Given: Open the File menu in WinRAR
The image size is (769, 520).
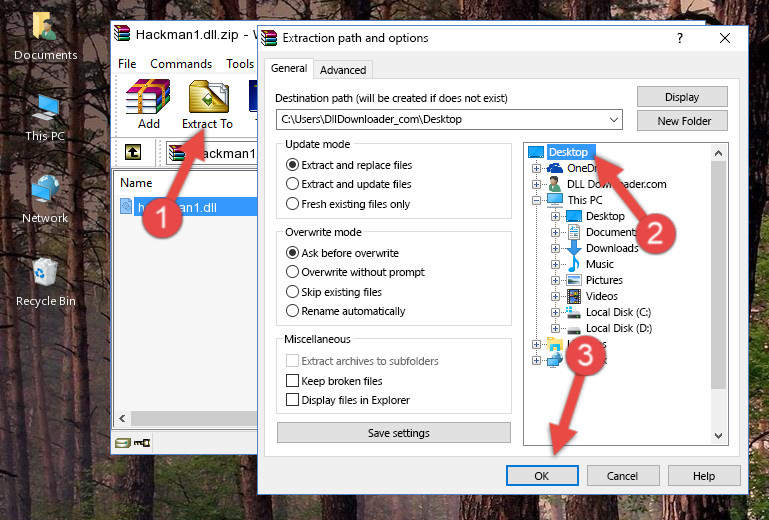Looking at the screenshot, I should click(127, 64).
